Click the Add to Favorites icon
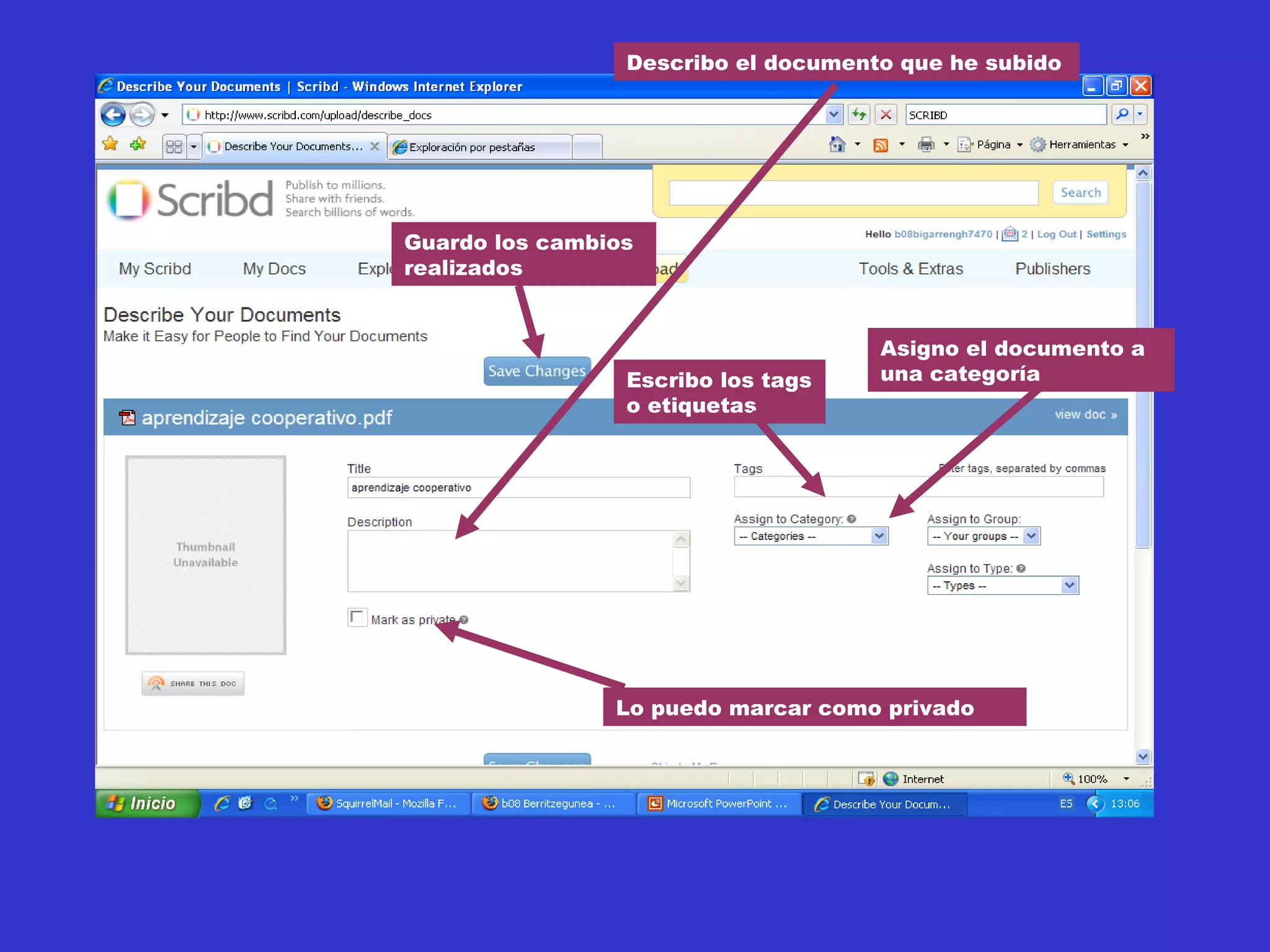This screenshot has height=952, width=1270. (x=138, y=144)
